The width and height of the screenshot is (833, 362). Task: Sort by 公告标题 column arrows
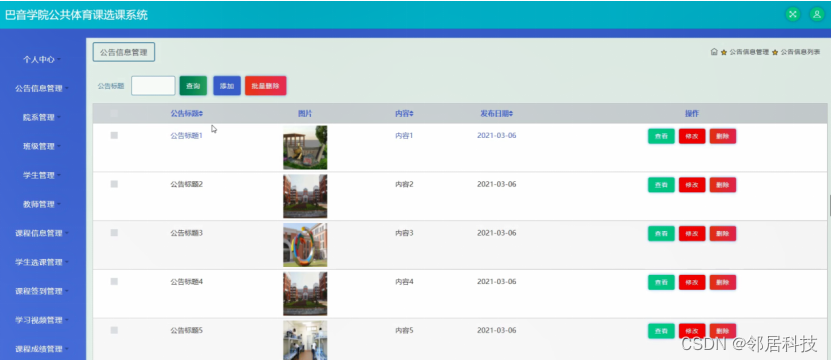pyautogui.click(x=201, y=114)
